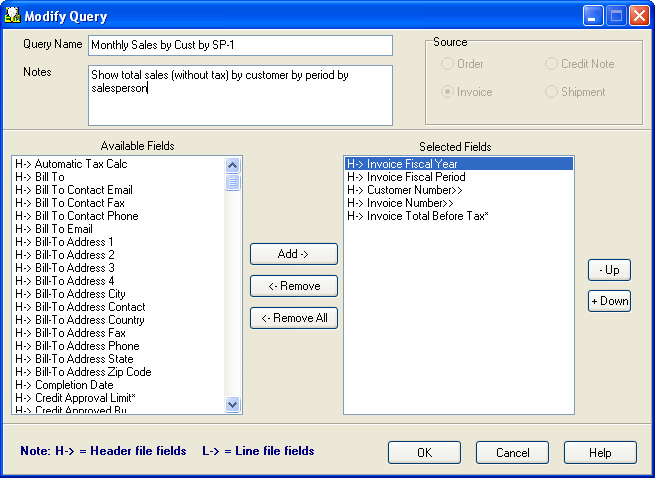Move field up with - Up button
Screen dimensions: 655x478
[609, 270]
